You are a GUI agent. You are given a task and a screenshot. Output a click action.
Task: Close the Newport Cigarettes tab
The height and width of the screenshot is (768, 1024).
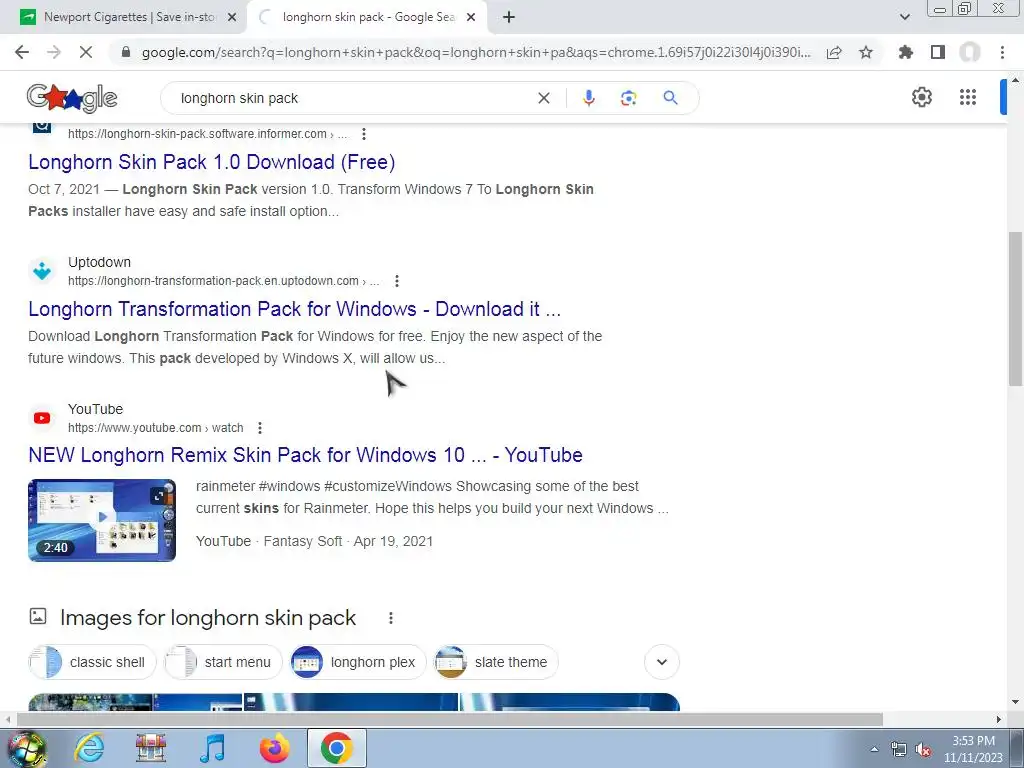pos(232,17)
